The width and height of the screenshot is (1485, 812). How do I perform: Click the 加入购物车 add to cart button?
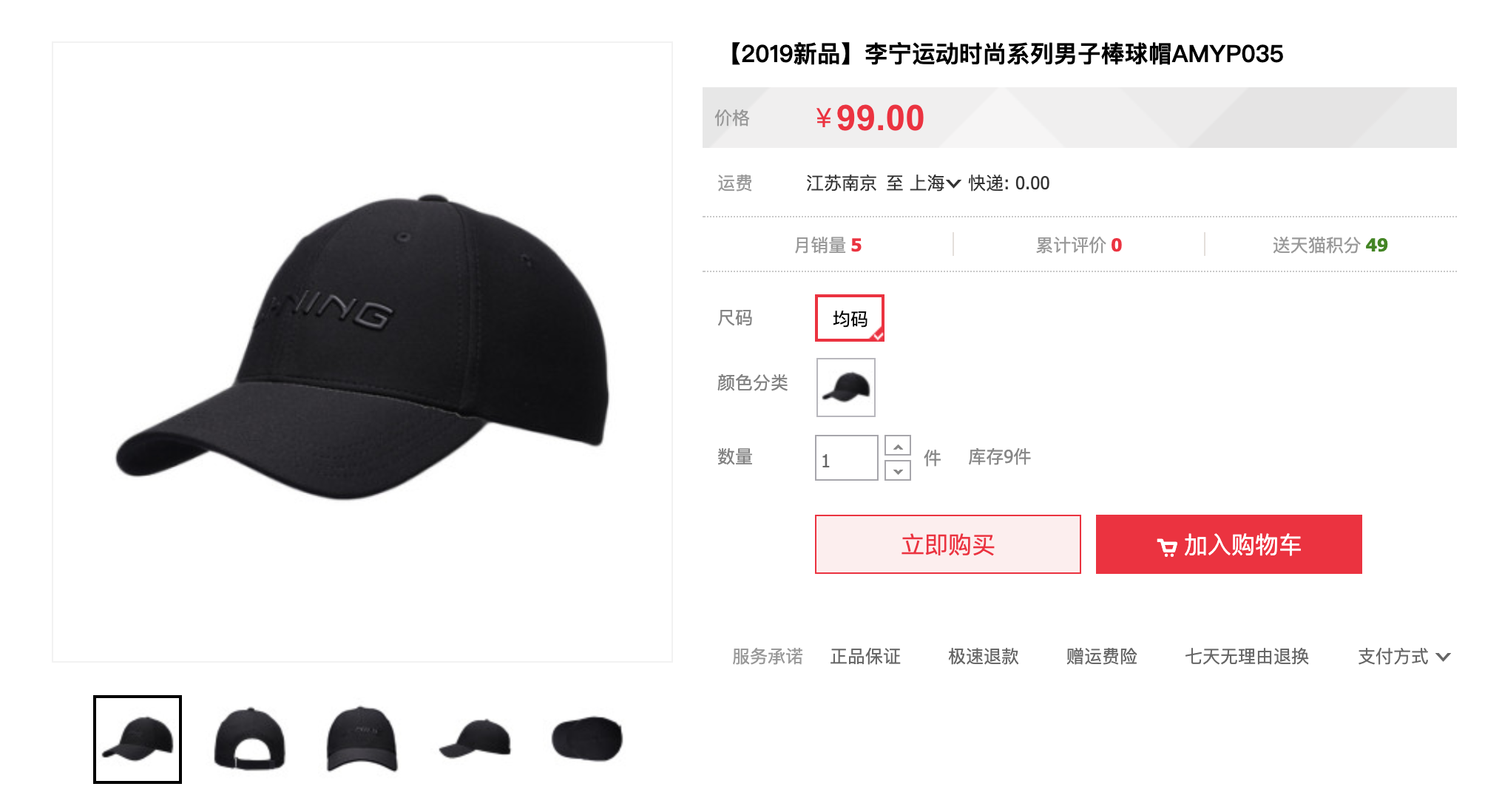[1229, 544]
